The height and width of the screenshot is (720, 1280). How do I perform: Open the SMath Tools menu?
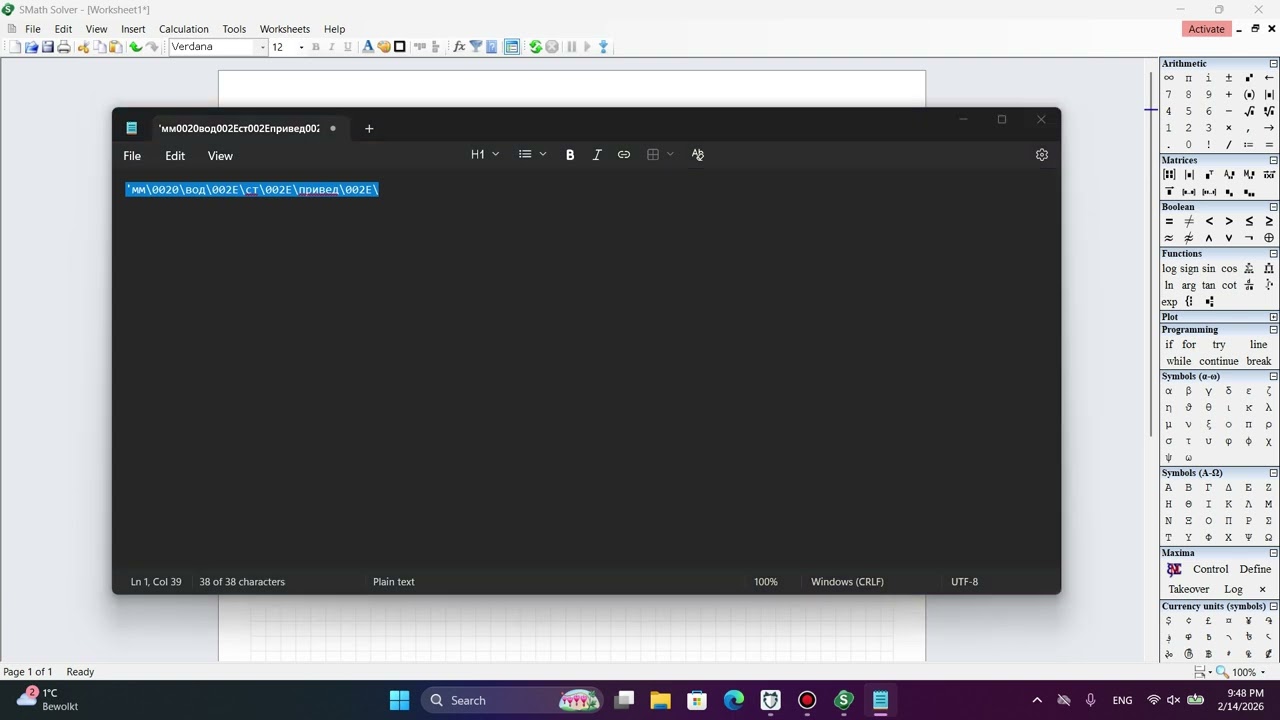[234, 29]
